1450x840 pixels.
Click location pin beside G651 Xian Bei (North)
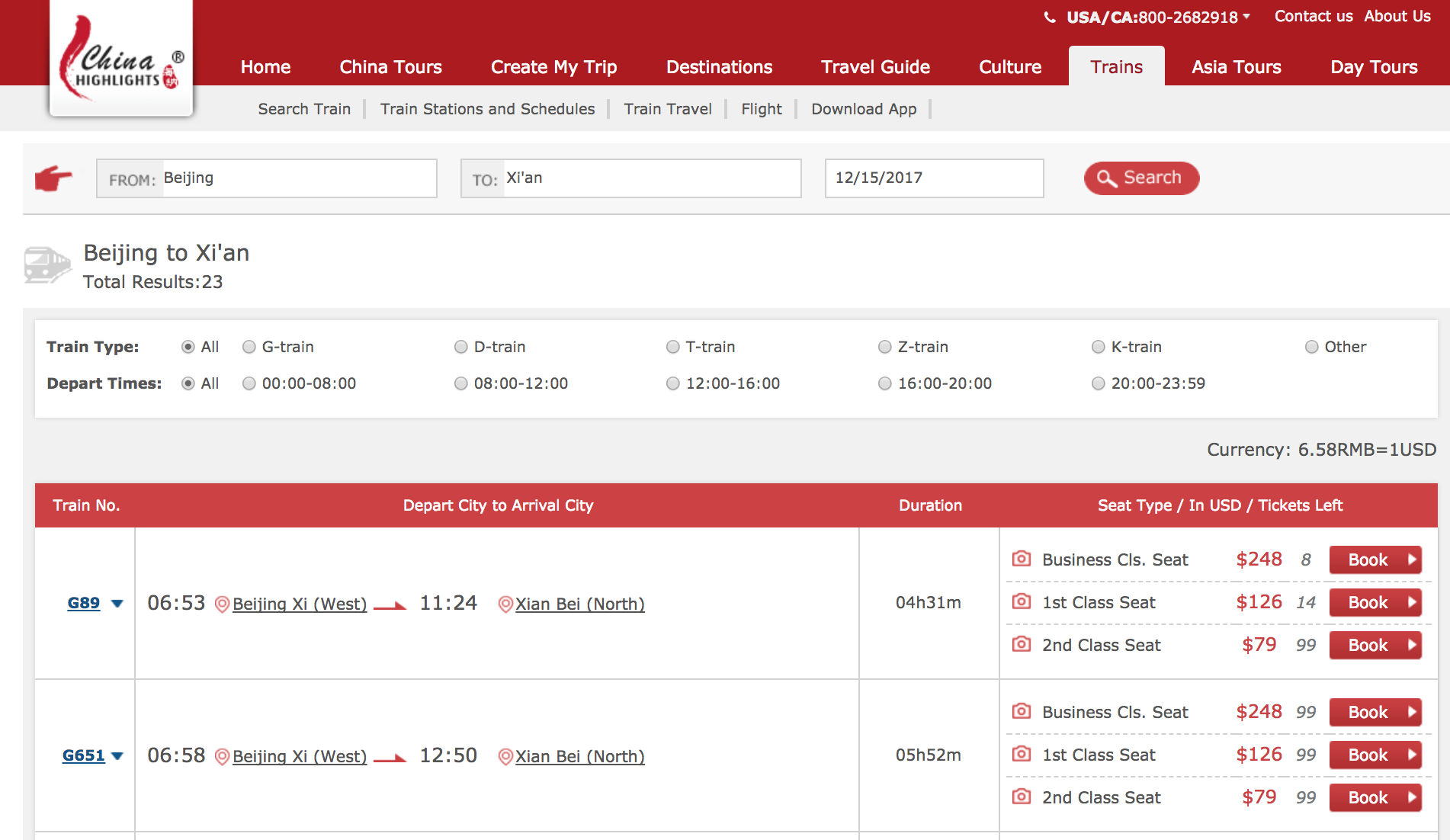coord(505,756)
